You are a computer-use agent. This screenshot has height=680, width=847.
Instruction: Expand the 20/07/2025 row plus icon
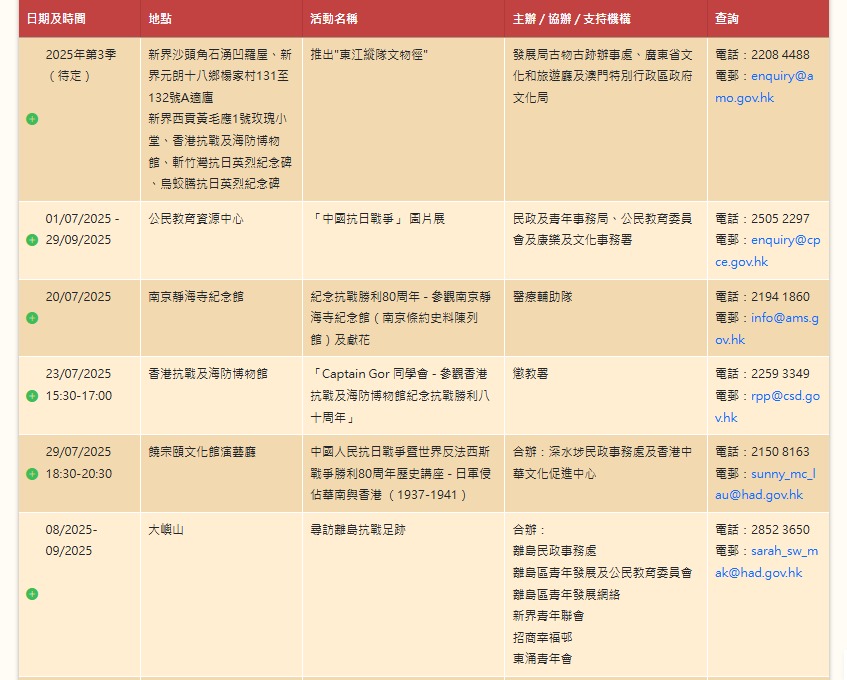pos(32,318)
